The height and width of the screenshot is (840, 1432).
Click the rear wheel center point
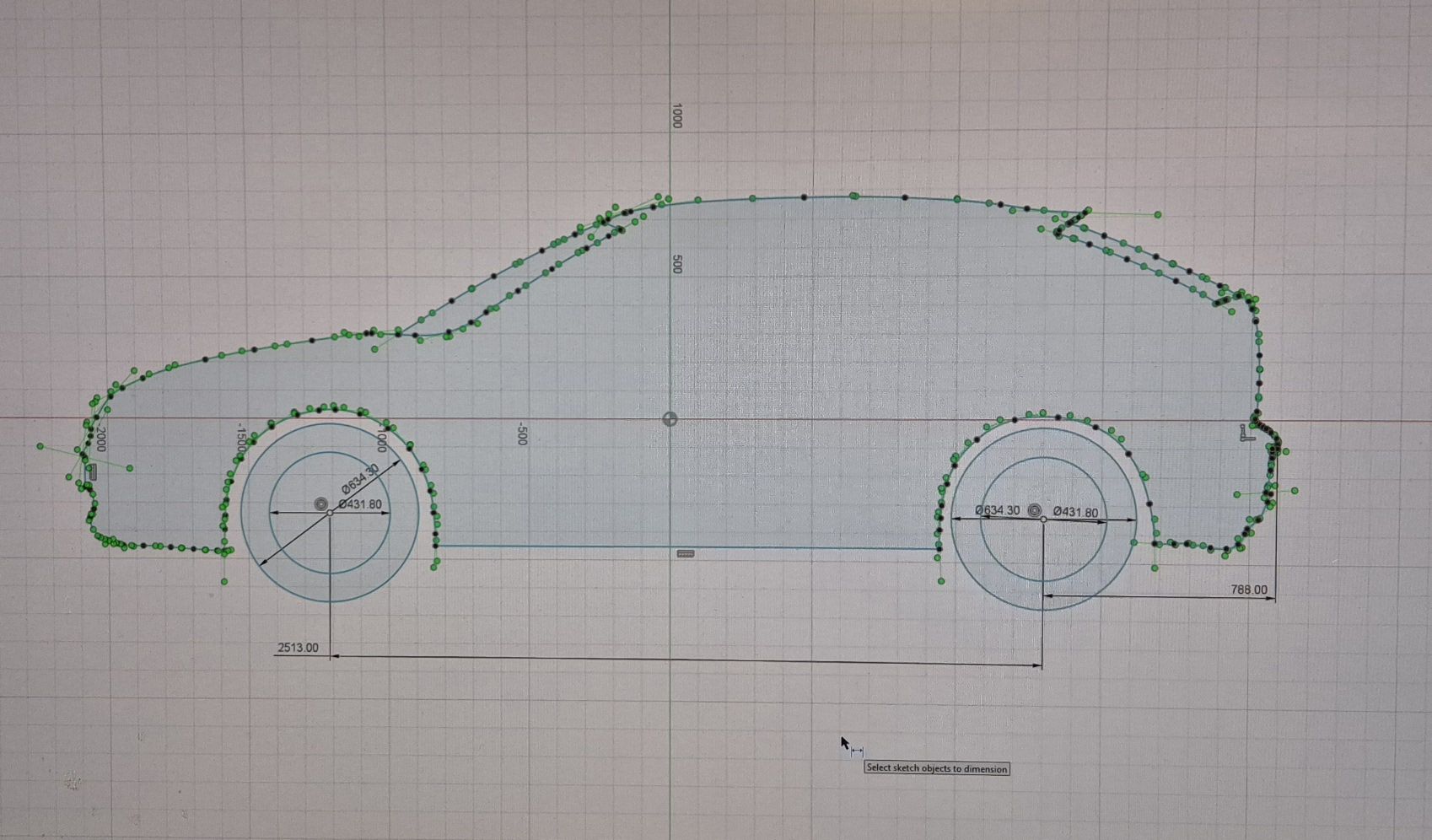(1043, 519)
